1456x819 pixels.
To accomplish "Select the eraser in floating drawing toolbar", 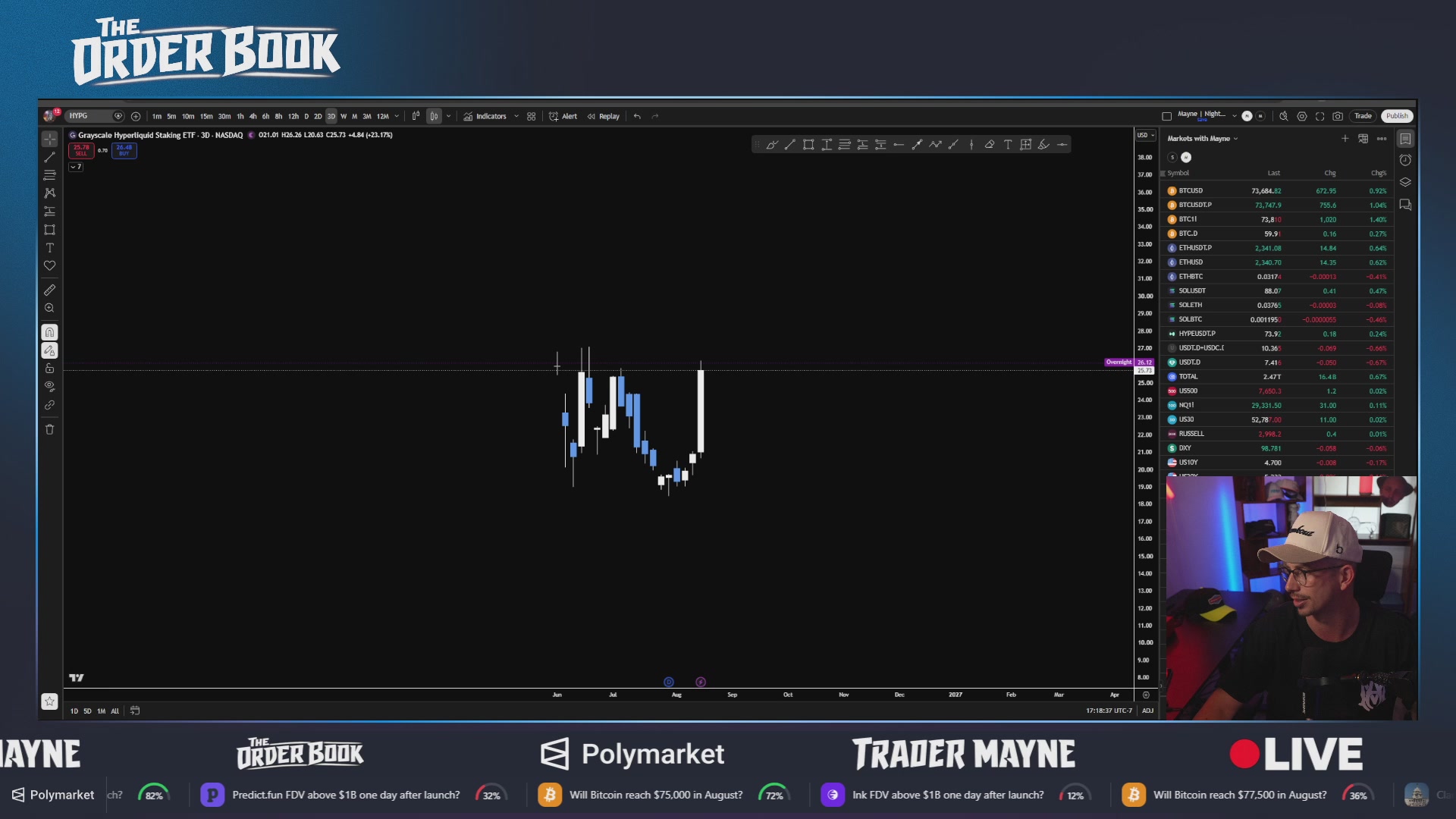I will click(x=990, y=145).
